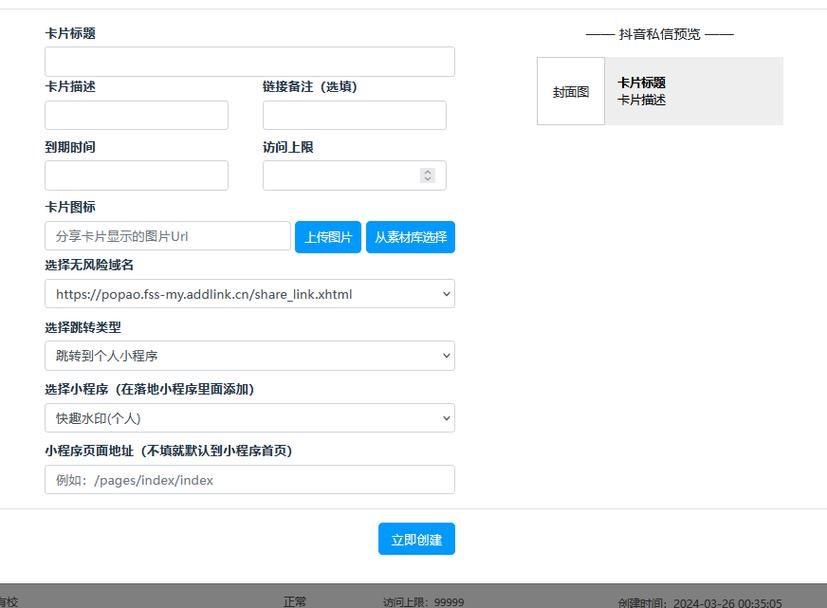Open the 选择跳转类型 jump type dropdown
This screenshot has height=608, width=827.
pos(249,355)
